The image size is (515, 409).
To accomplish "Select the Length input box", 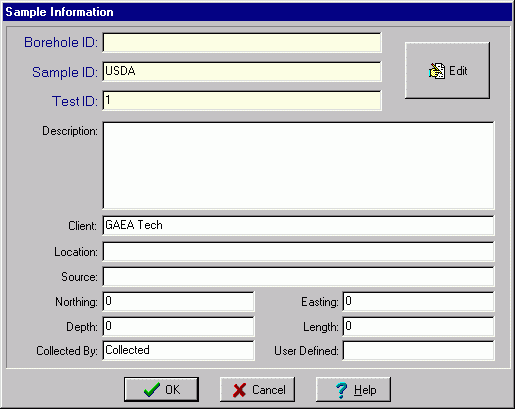I will click(x=418, y=326).
